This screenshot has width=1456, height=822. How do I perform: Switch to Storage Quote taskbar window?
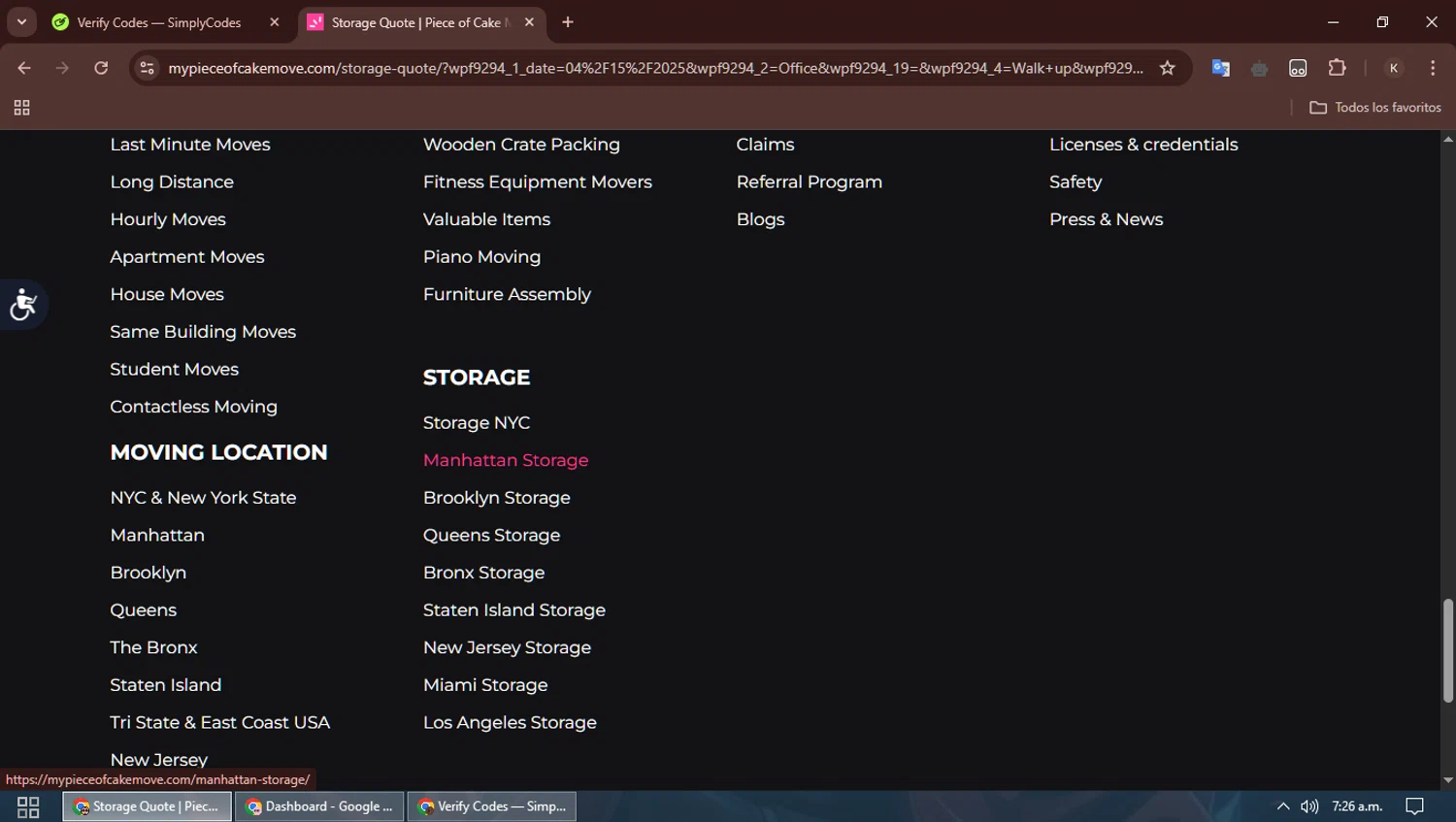pyautogui.click(x=148, y=806)
